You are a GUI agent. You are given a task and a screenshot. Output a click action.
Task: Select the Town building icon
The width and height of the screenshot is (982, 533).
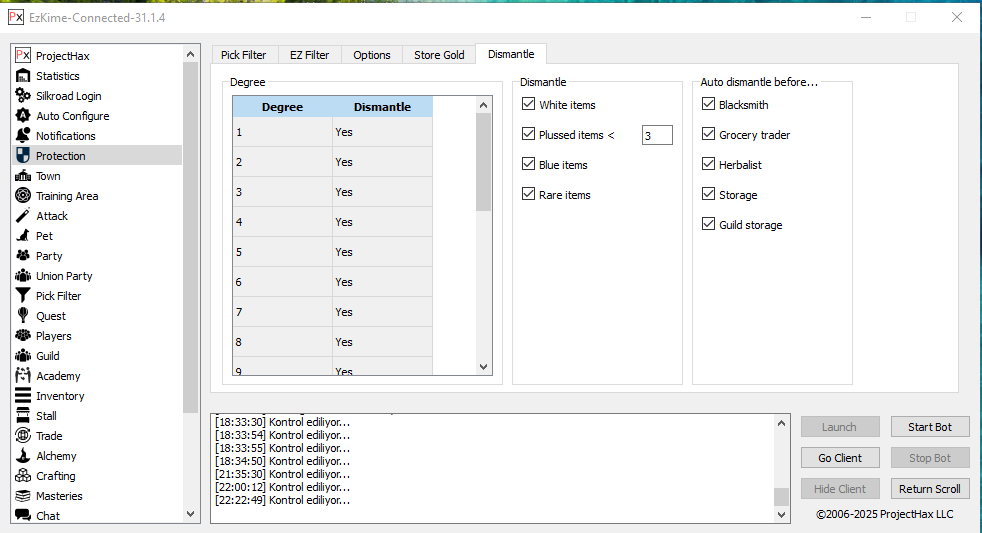coord(23,176)
